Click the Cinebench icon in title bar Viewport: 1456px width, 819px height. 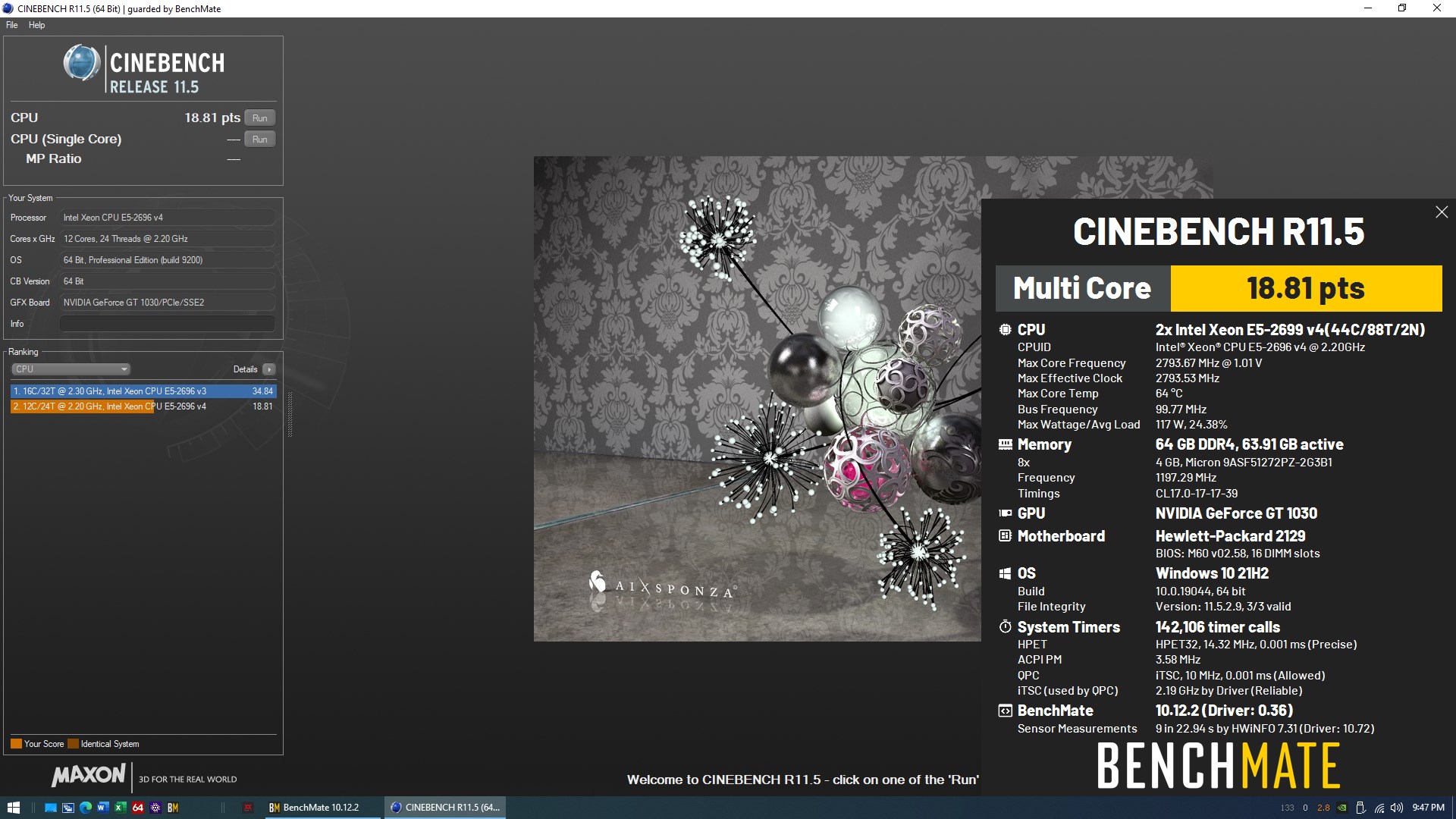click(x=8, y=8)
